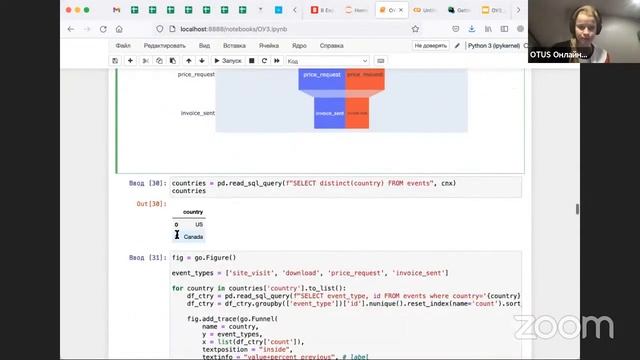
Task: Run the cell with Запуск button
Action: point(228,61)
